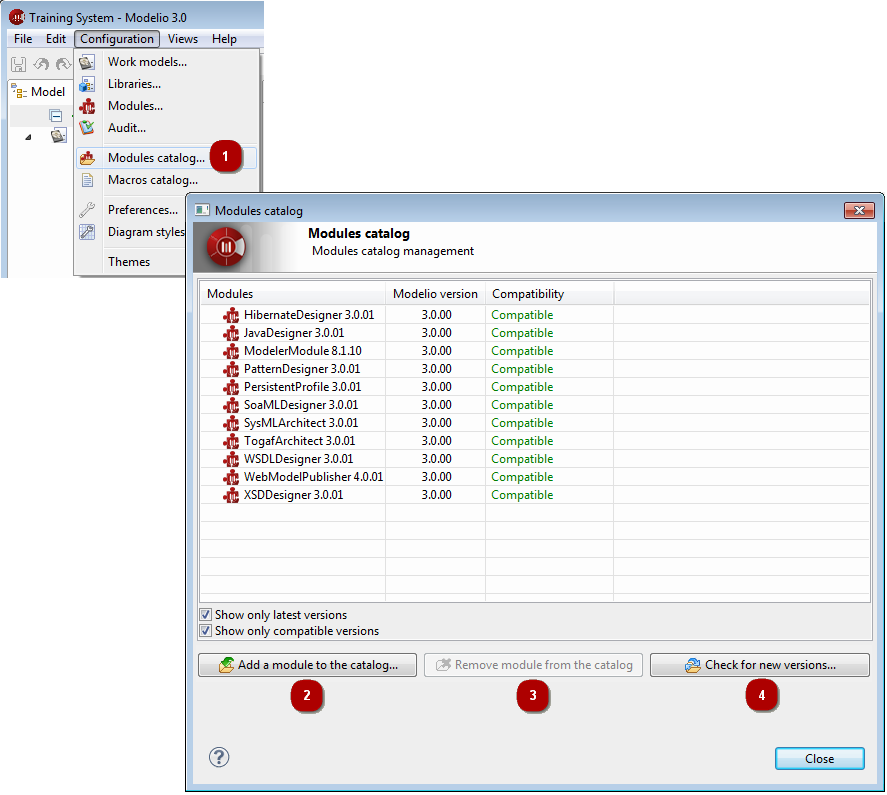
Task: Click the SoaMLDesigner module icon
Action: [x=231, y=405]
